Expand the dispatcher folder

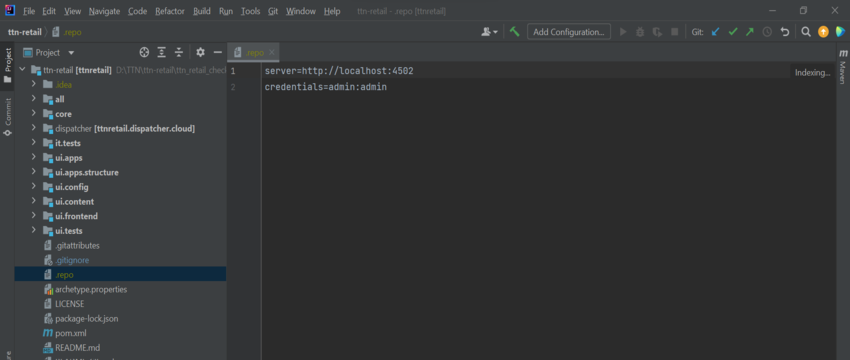click(34, 128)
